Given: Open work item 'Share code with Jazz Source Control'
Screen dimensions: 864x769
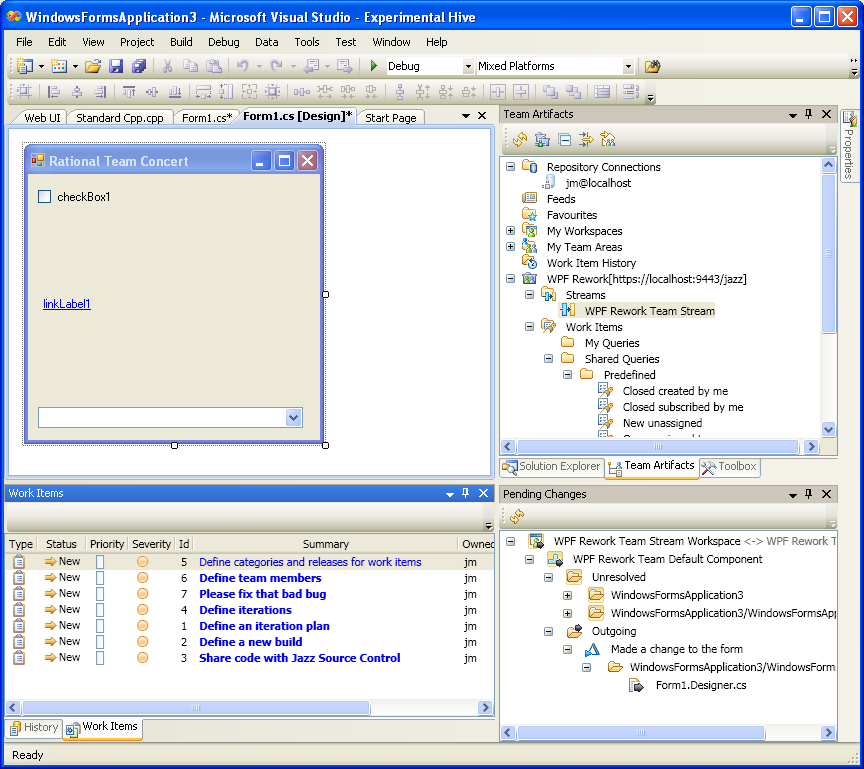Looking at the screenshot, I should [x=300, y=658].
